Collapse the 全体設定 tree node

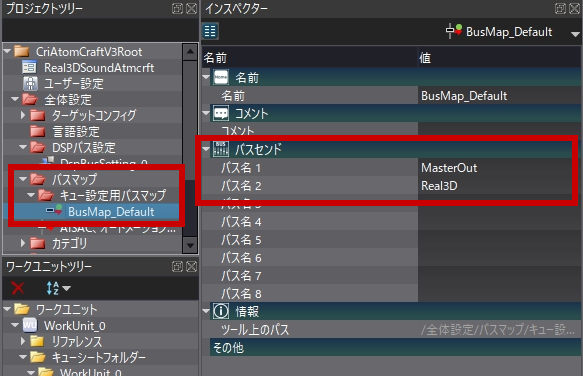15,99
